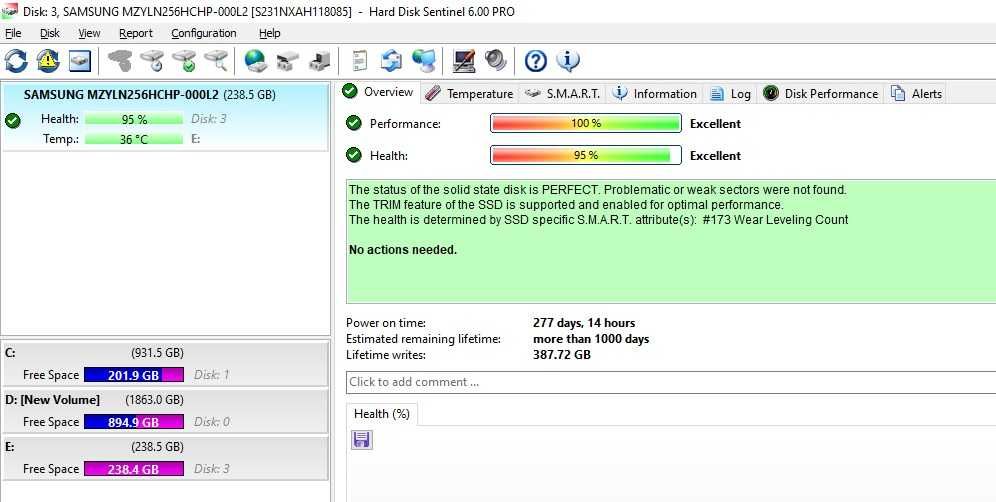
Task: Open the Help menu
Action: (269, 33)
